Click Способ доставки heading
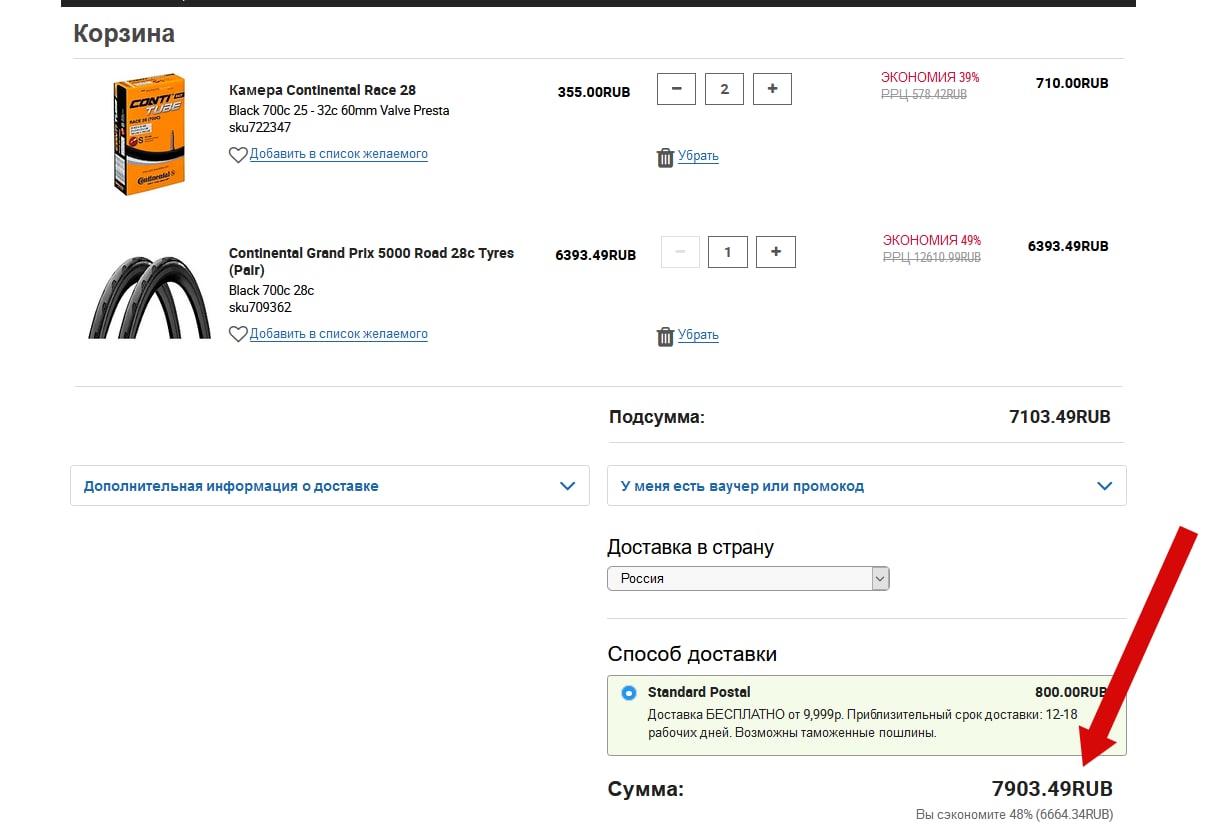Image resolution: width=1230 pixels, height=824 pixels. 692,654
